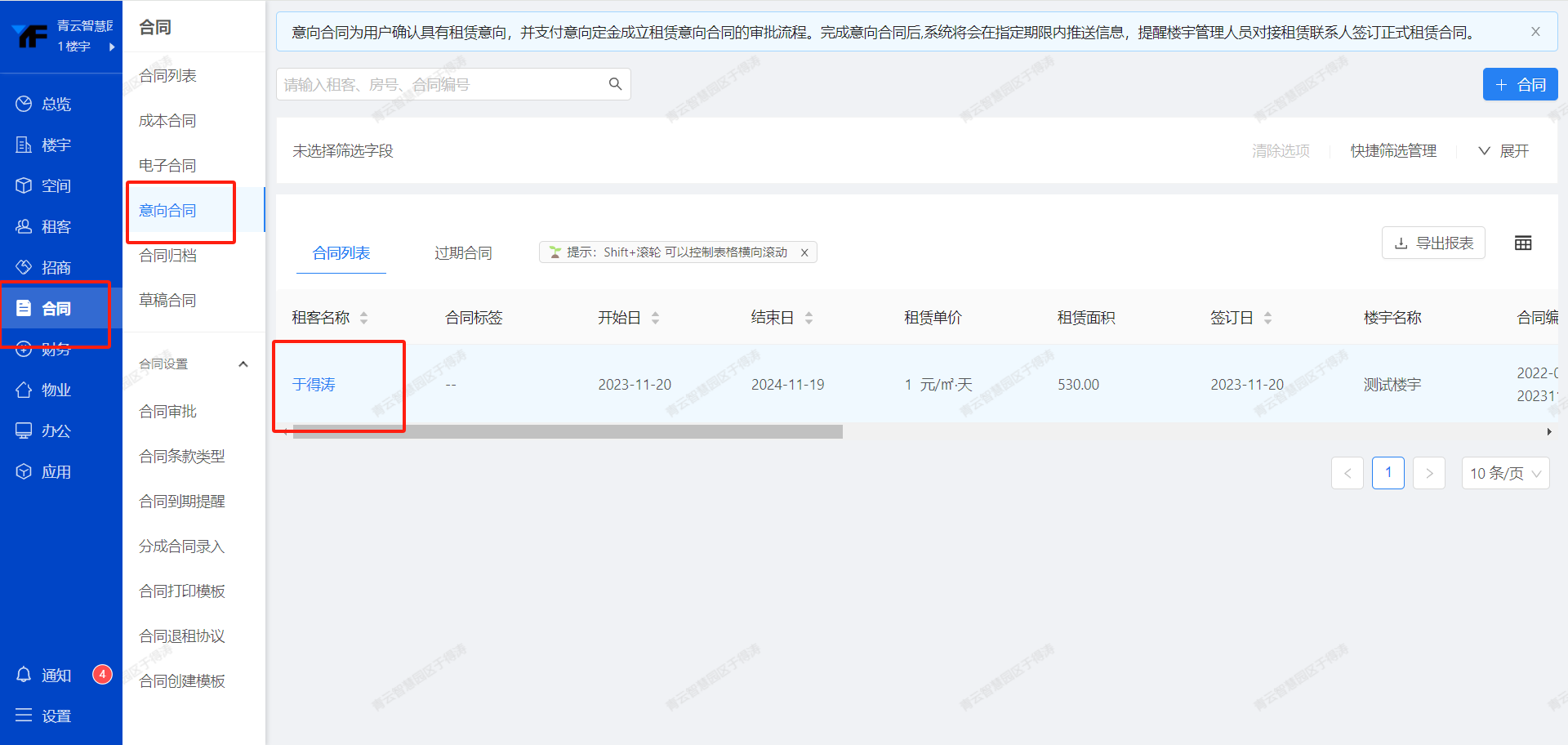Open tenant 于得涛 contract link
The height and width of the screenshot is (745, 1568).
click(314, 385)
